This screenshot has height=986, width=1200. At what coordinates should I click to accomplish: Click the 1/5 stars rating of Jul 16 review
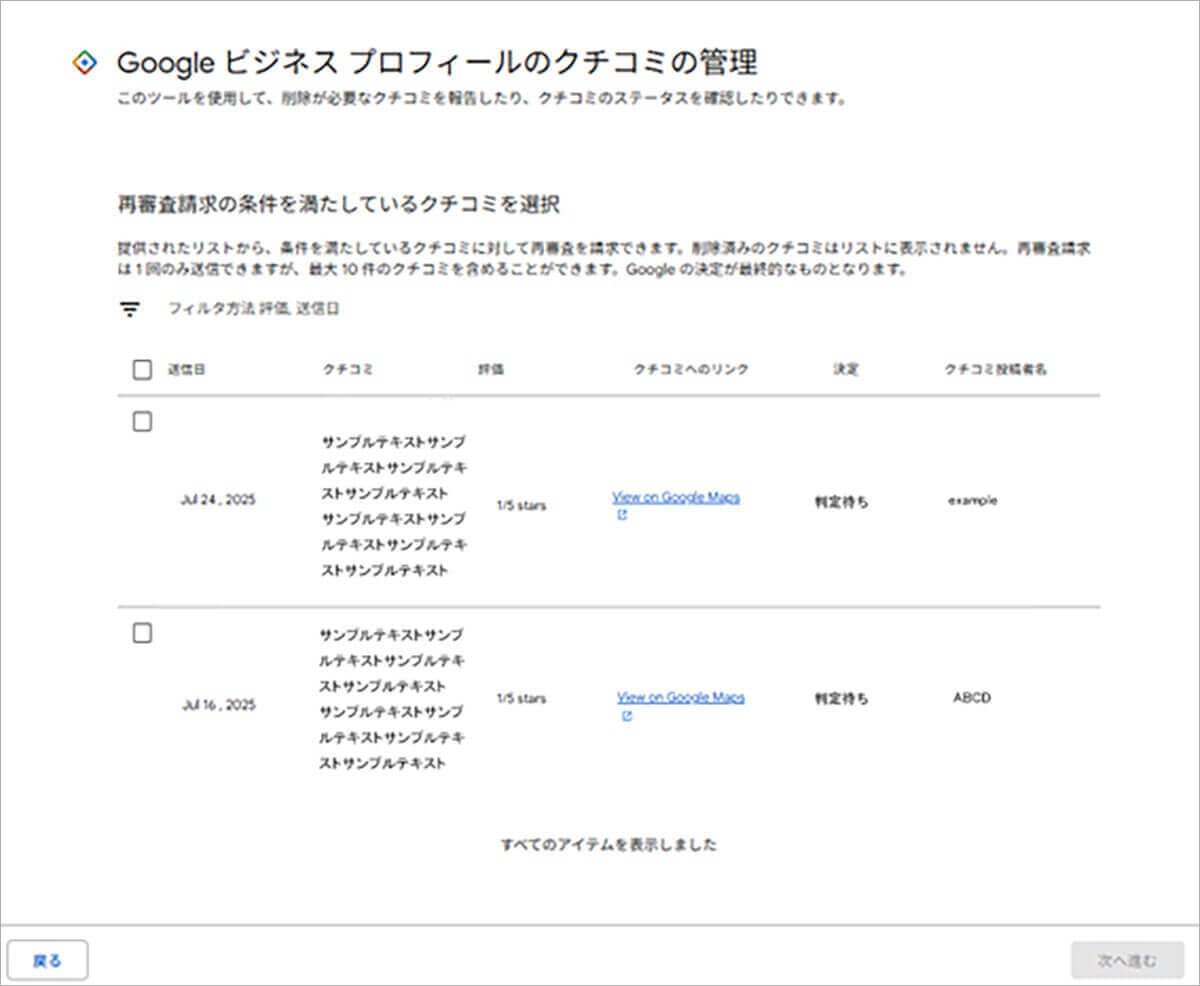point(521,698)
